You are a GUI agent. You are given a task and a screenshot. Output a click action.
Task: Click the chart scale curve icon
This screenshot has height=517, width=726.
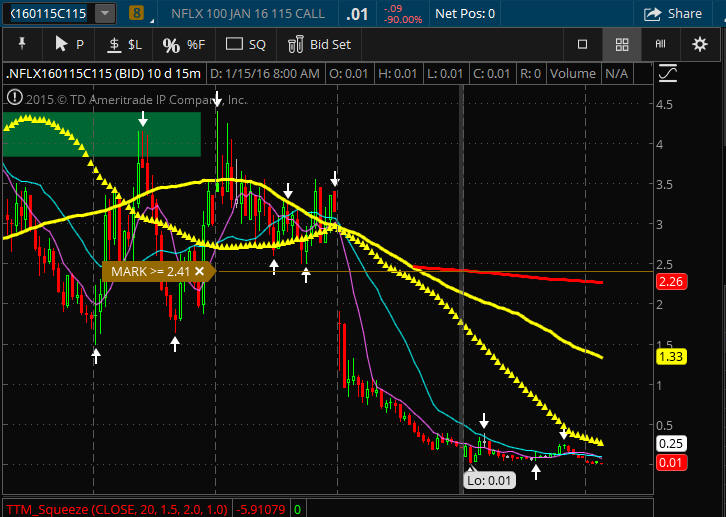click(x=668, y=74)
